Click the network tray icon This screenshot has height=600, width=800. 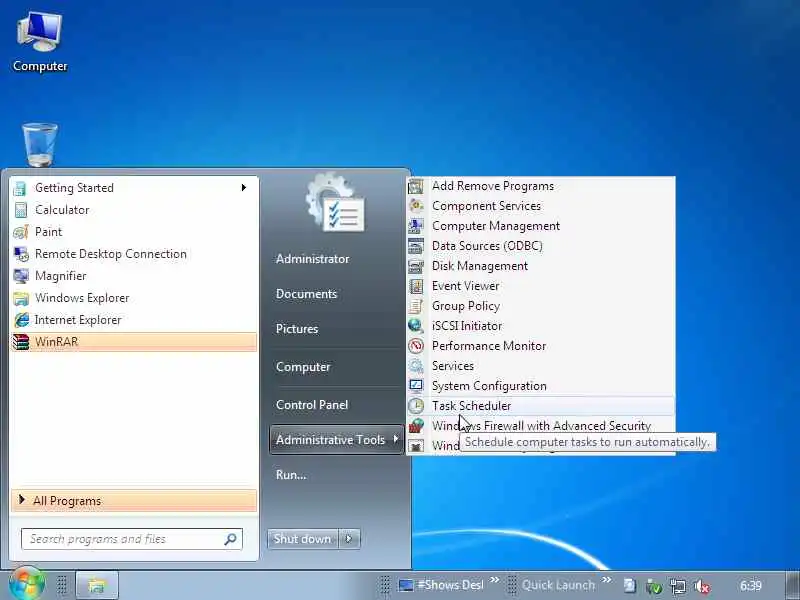pyautogui.click(x=678, y=586)
